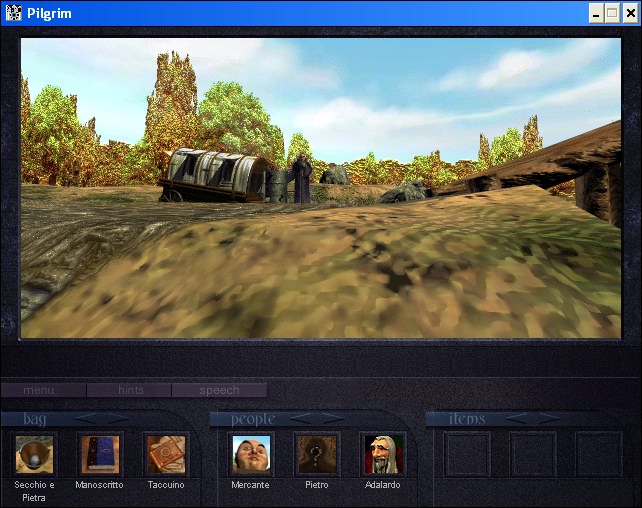Select the Manoscritto book in the bag
This screenshot has width=642, height=508.
pos(100,454)
